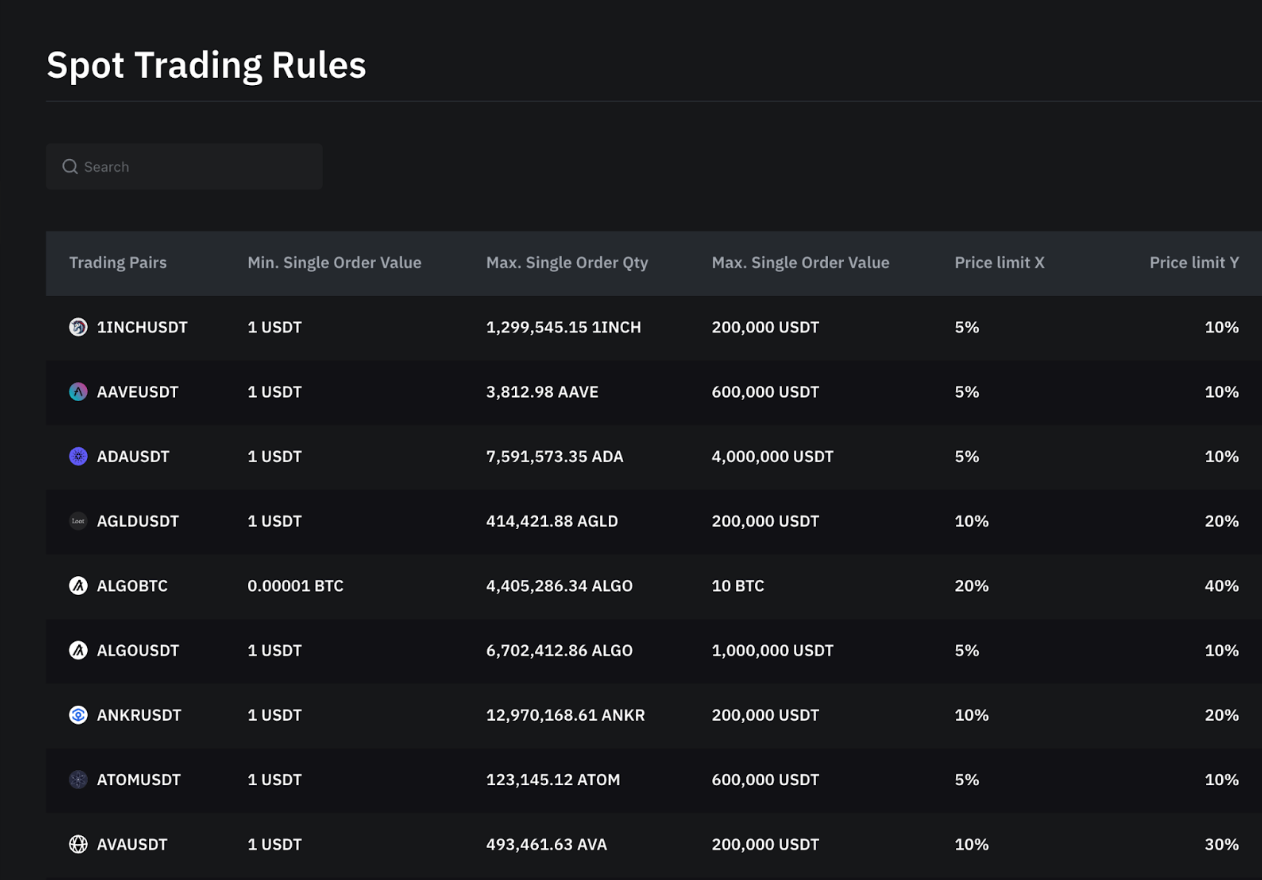This screenshot has height=880, width=1262.
Task: Click the 1INCH coin icon
Action: tap(78, 327)
